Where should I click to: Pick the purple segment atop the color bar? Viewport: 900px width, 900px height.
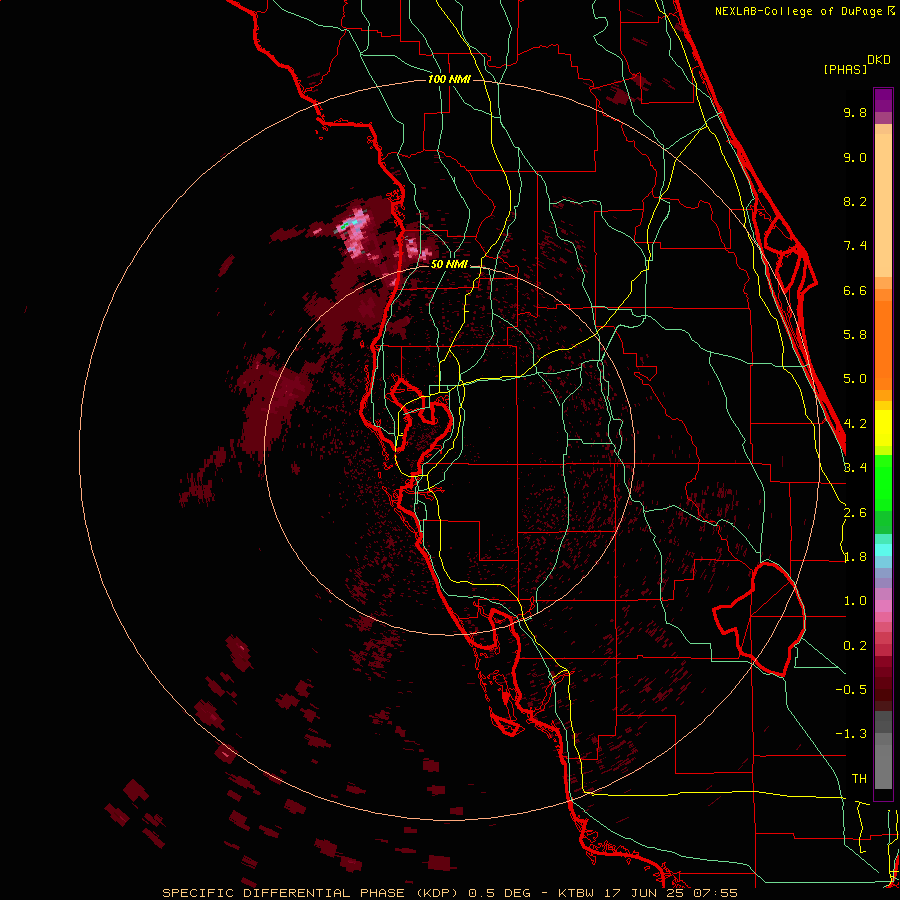(883, 100)
